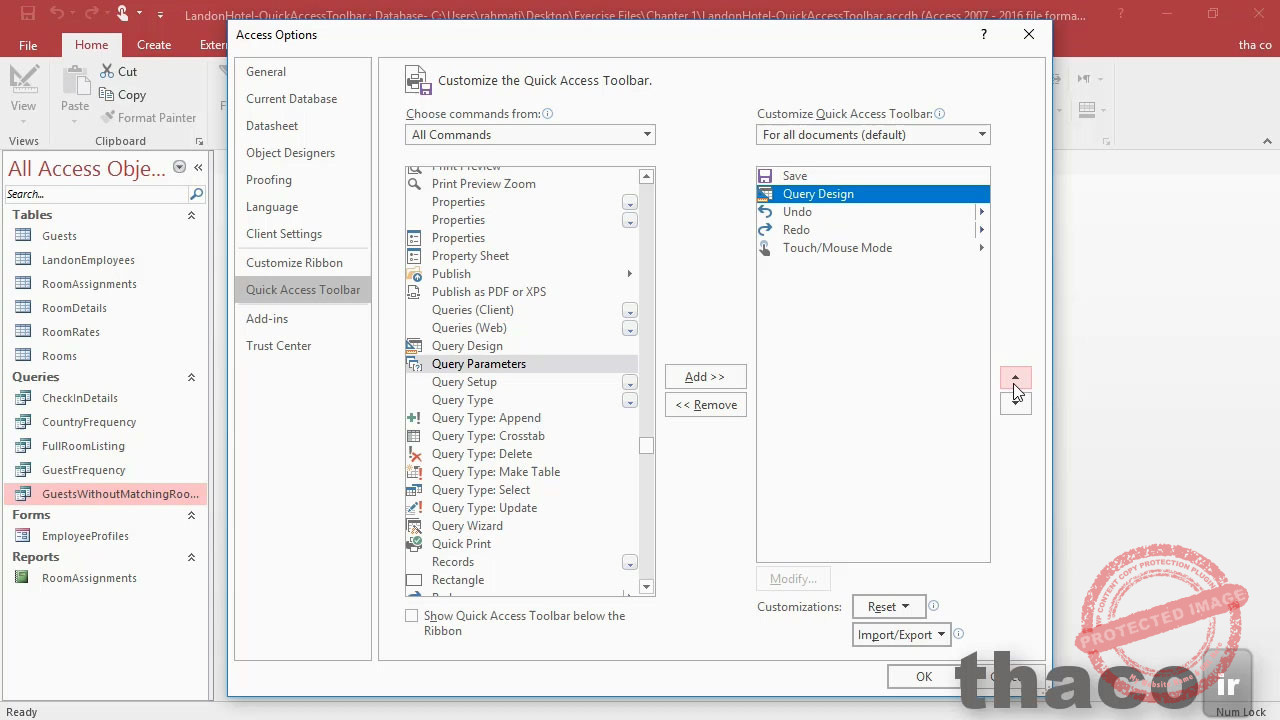Click the Publish command icon

point(414,274)
